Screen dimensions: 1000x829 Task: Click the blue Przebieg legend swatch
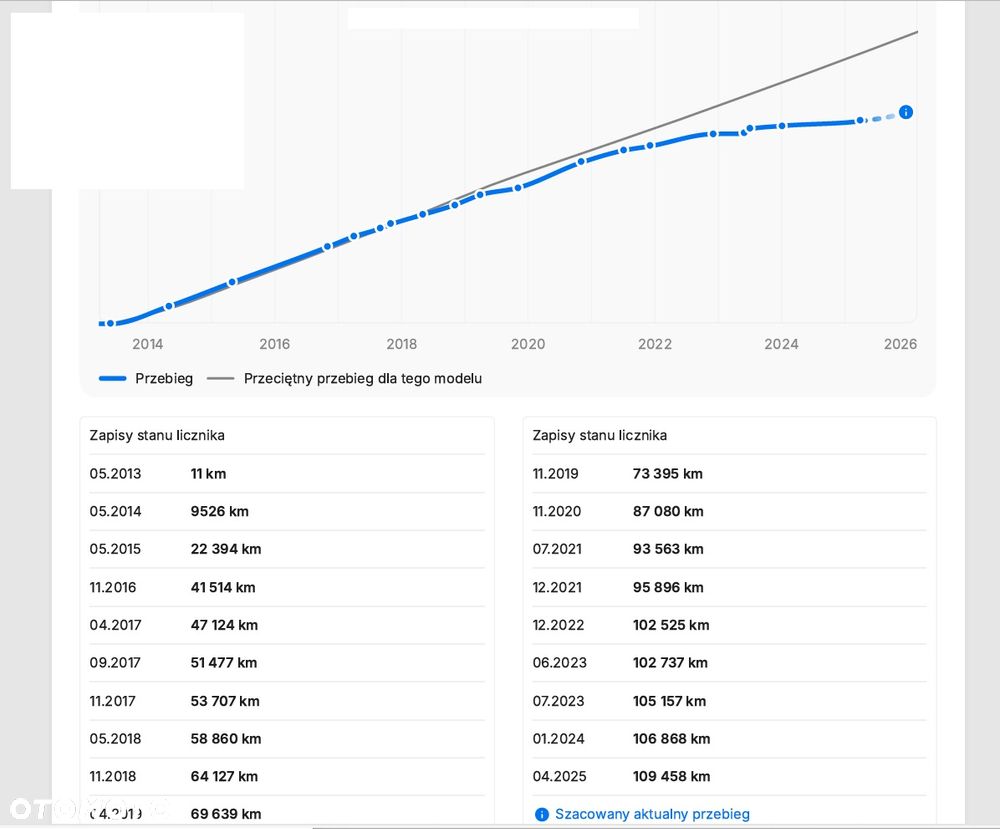(113, 379)
